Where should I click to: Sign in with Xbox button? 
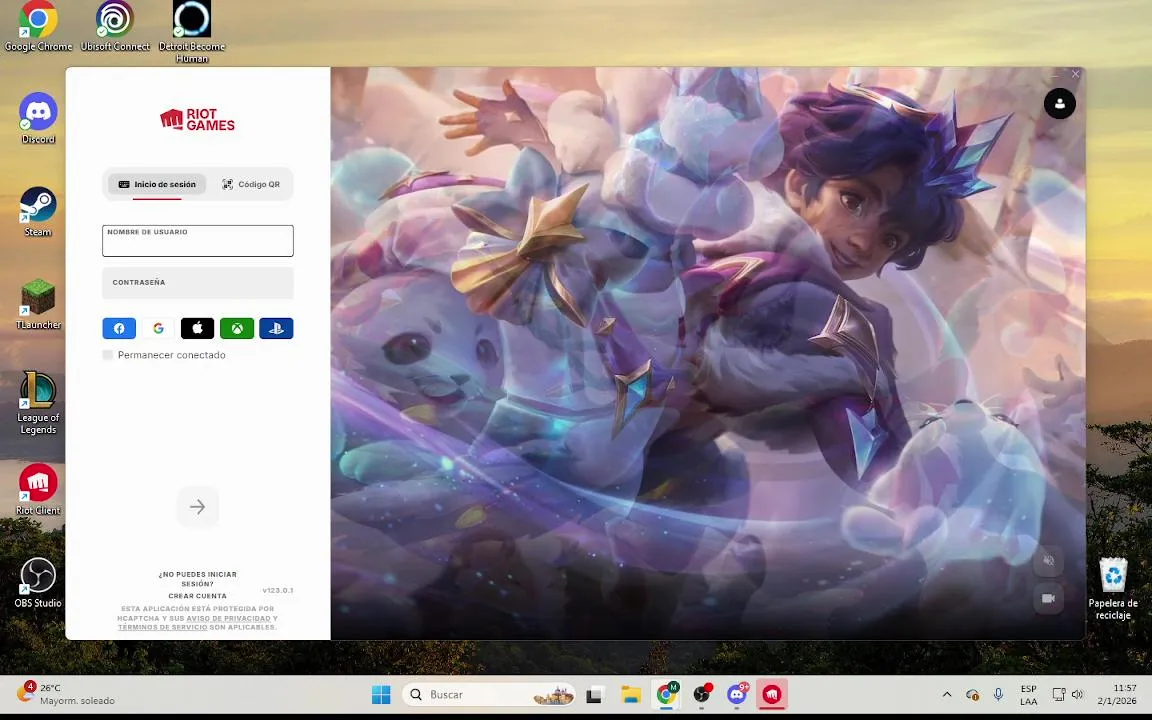pos(237,328)
